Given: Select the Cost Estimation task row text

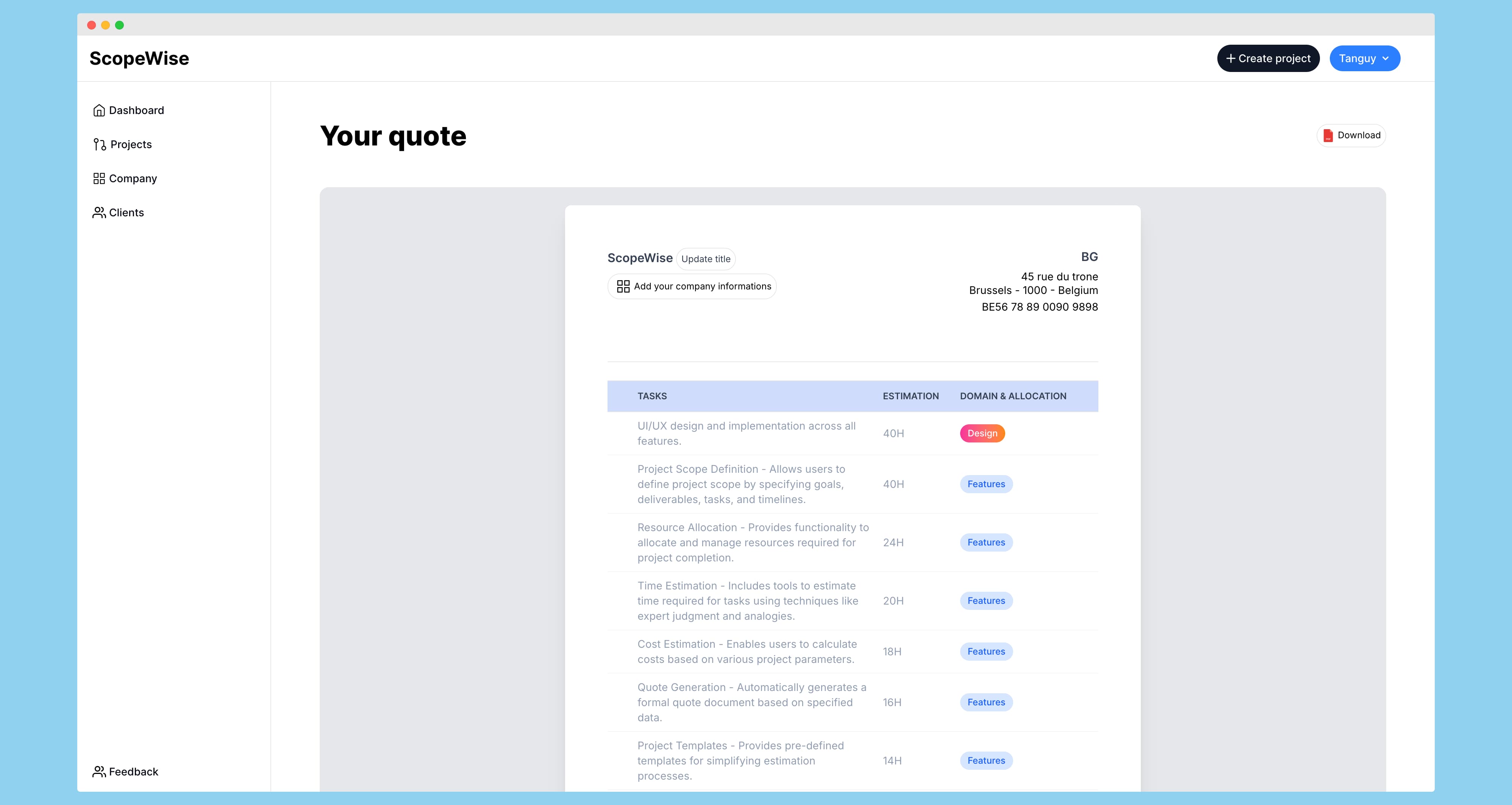Looking at the screenshot, I should 747,652.
